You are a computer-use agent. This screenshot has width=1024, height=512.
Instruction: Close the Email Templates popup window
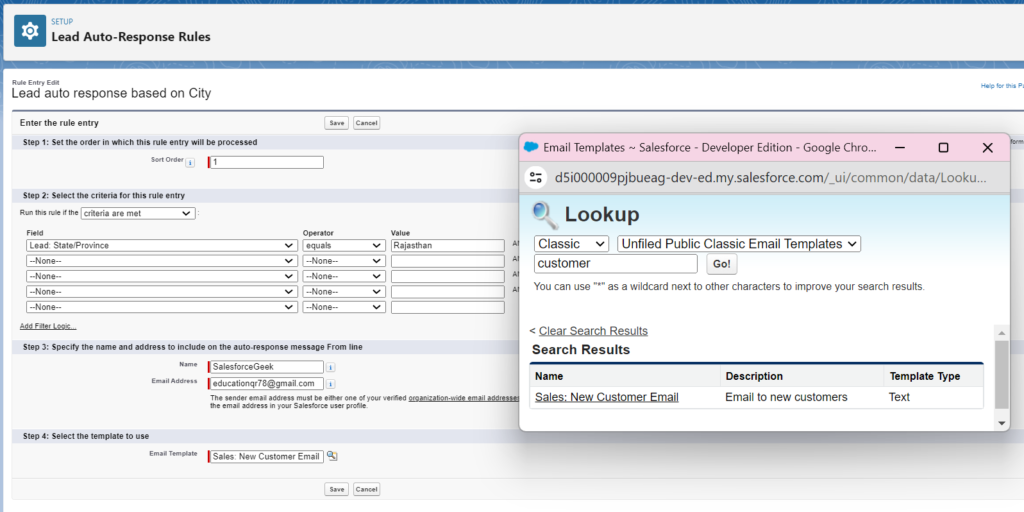tap(987, 148)
